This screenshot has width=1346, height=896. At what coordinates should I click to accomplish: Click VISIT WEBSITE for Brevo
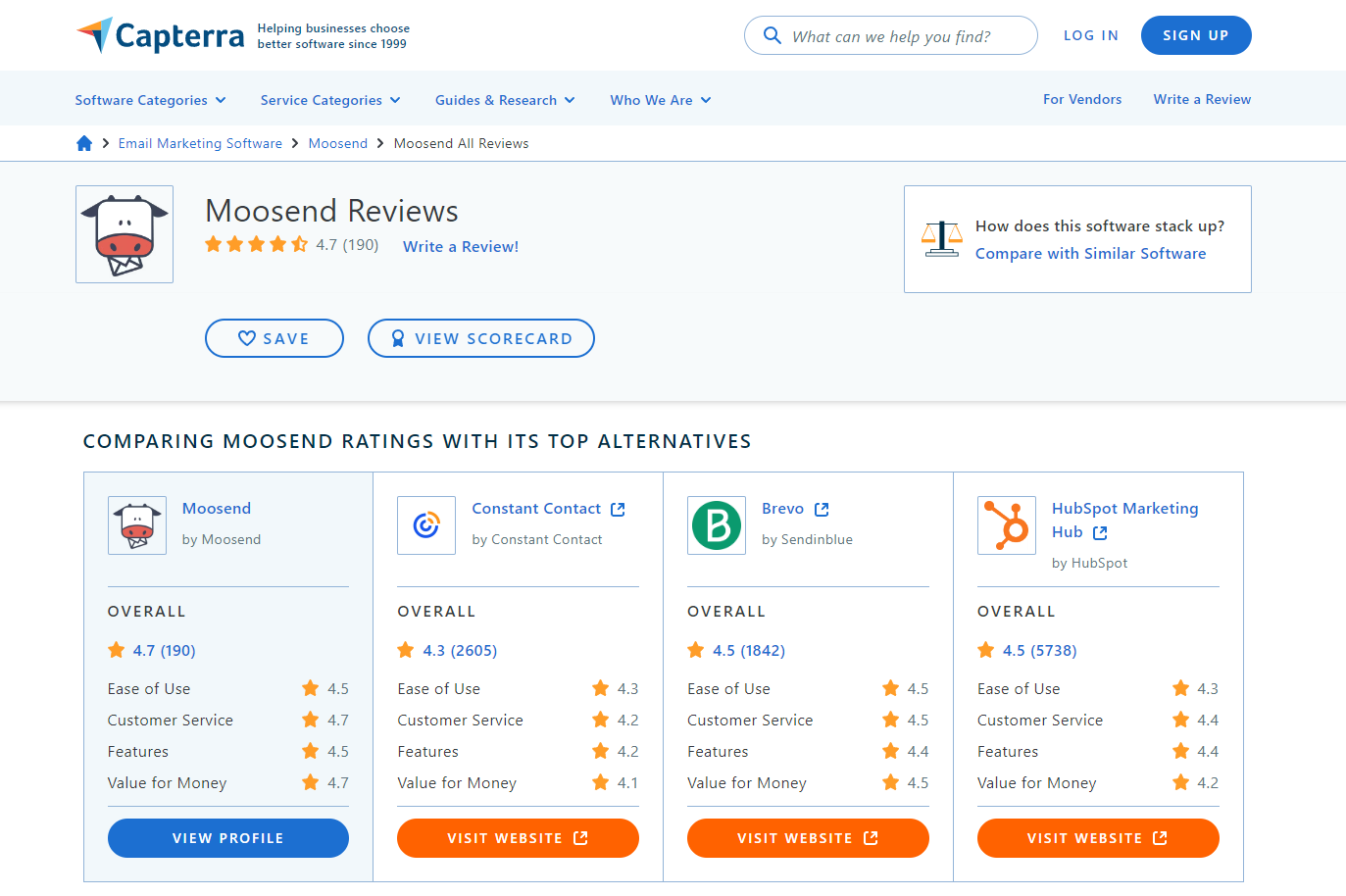[808, 838]
